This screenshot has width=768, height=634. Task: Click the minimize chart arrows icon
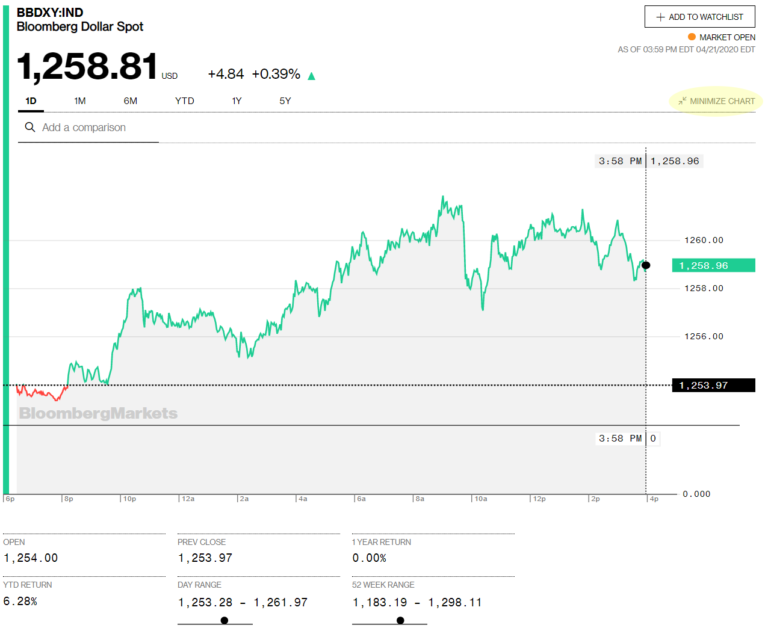[682, 101]
